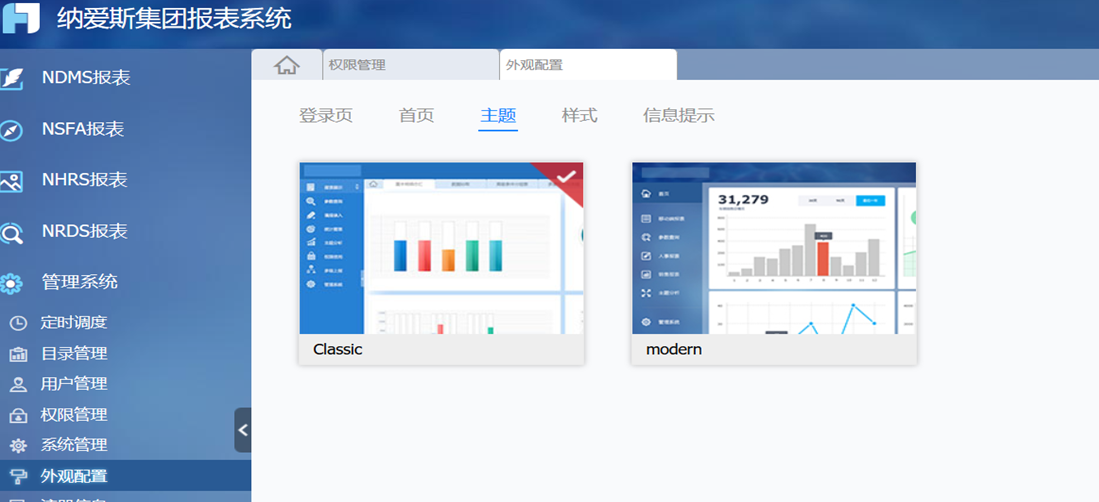Viewport: 1099px width, 502px height.
Task: Collapse the sidebar with the arrow handle
Action: 243,430
